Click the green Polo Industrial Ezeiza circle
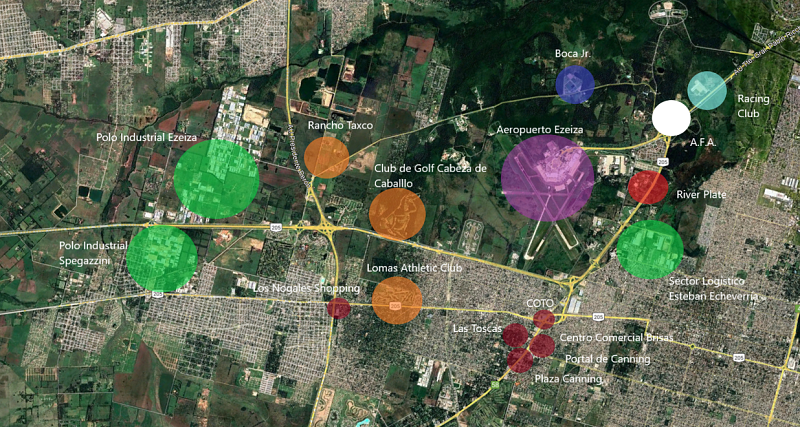 pyautogui.click(x=217, y=179)
